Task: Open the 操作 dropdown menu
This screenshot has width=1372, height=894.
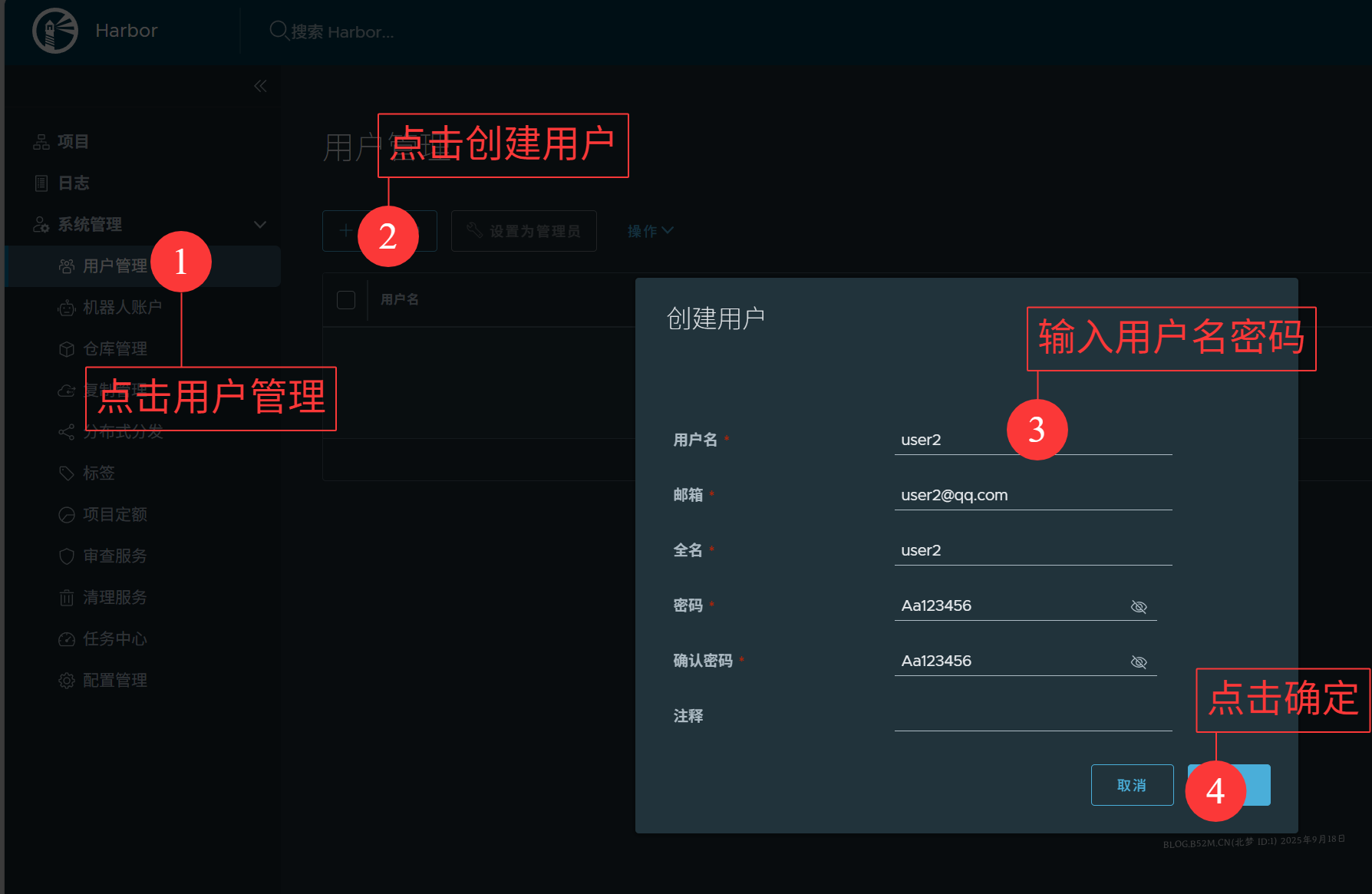Action: (x=649, y=230)
